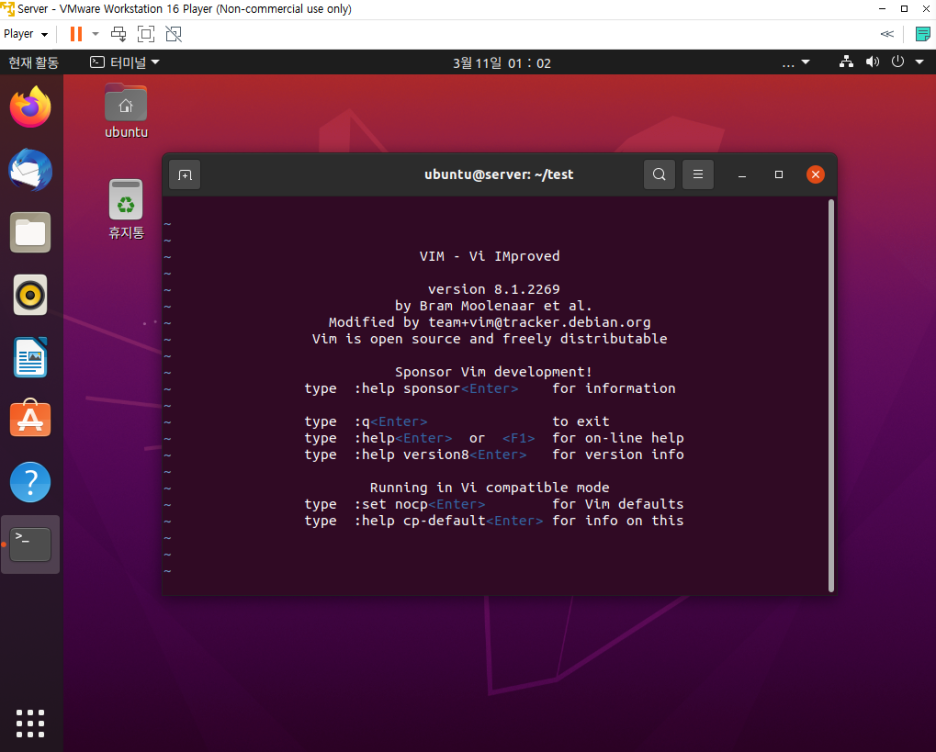
Task: Open Ubuntu Software store icon
Action: coord(30,418)
